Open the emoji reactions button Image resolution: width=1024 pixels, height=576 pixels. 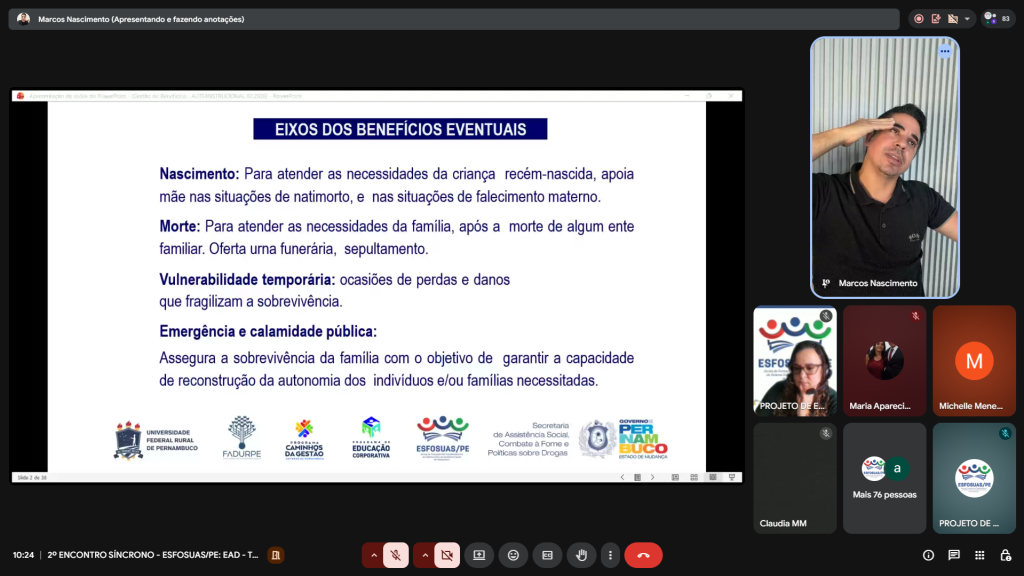click(513, 555)
